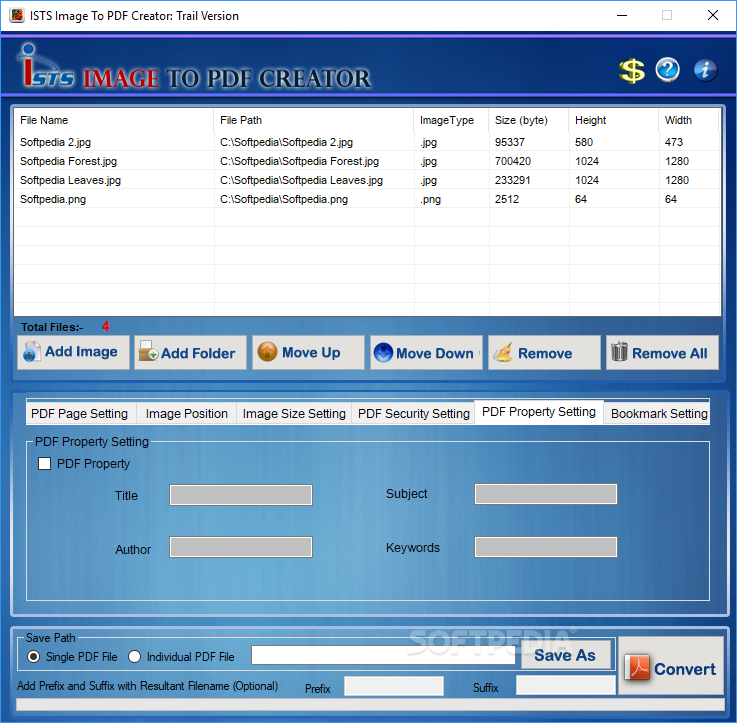This screenshot has height=723, width=737.
Task: Click the File Path column header
Action: tap(314, 120)
